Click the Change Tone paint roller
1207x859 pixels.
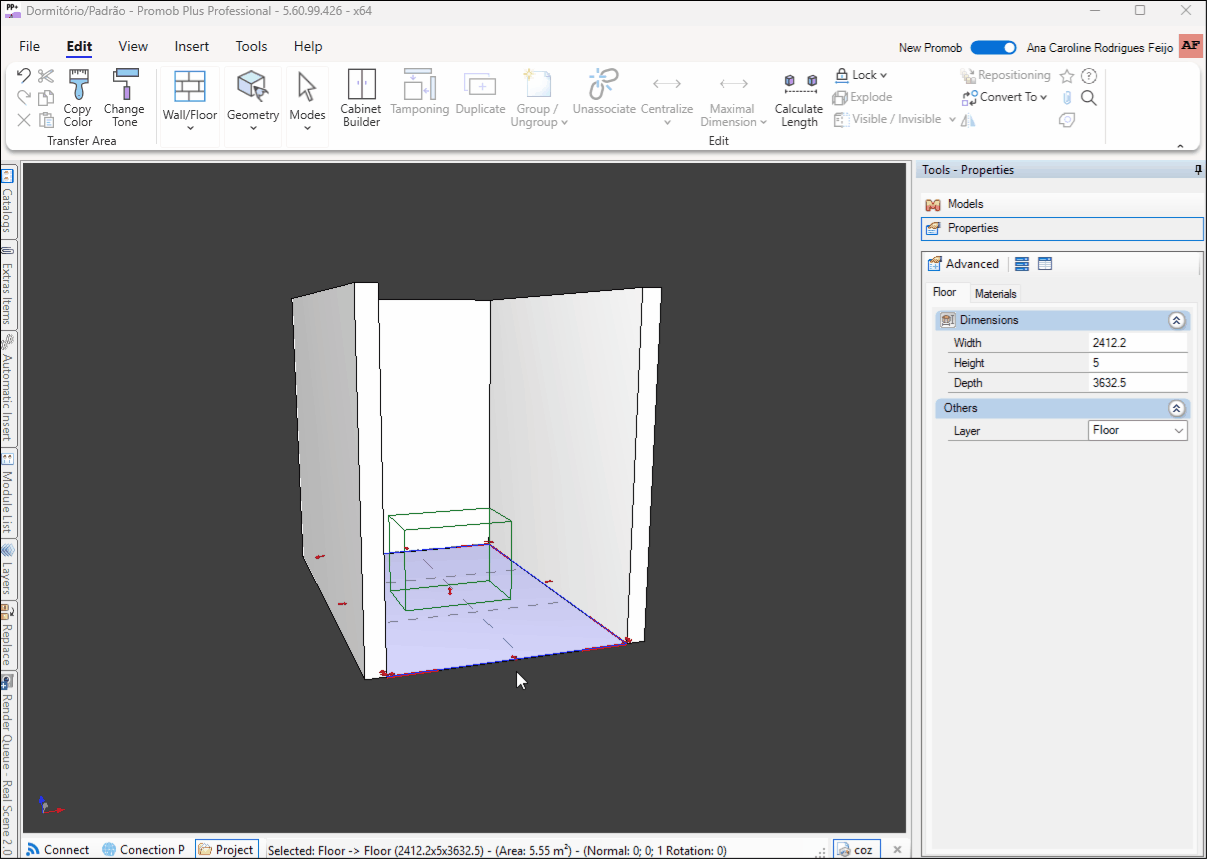(124, 98)
